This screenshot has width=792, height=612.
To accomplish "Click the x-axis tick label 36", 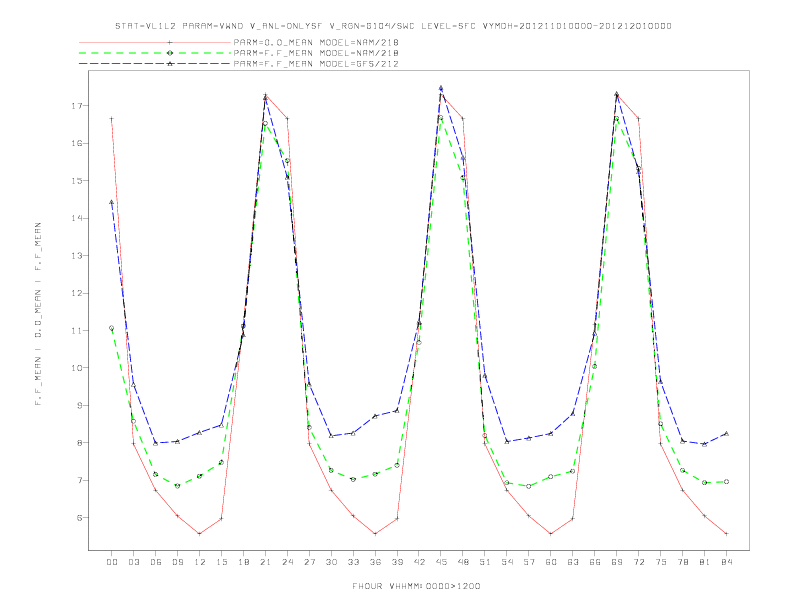I will (375, 562).
